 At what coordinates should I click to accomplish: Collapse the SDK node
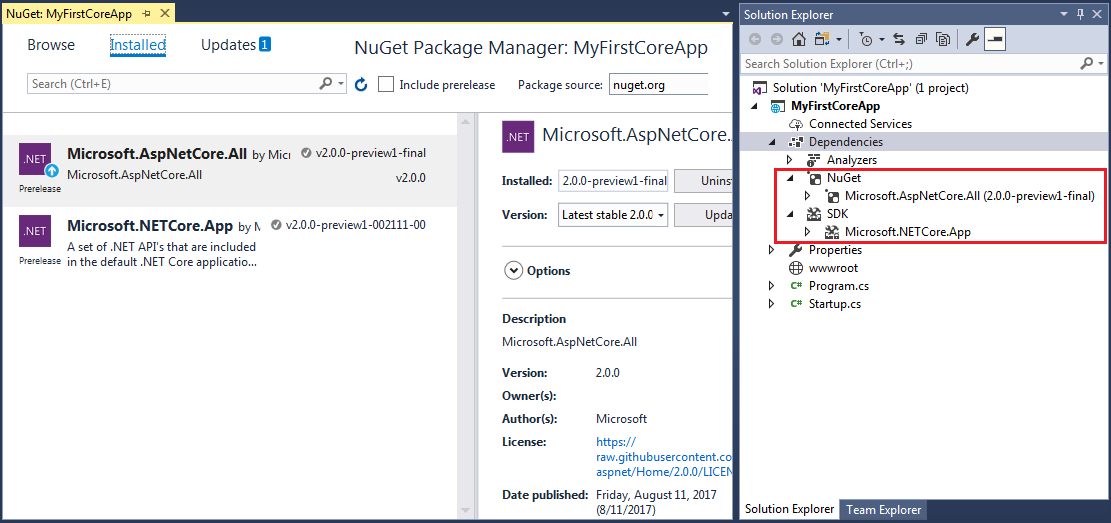pos(790,214)
